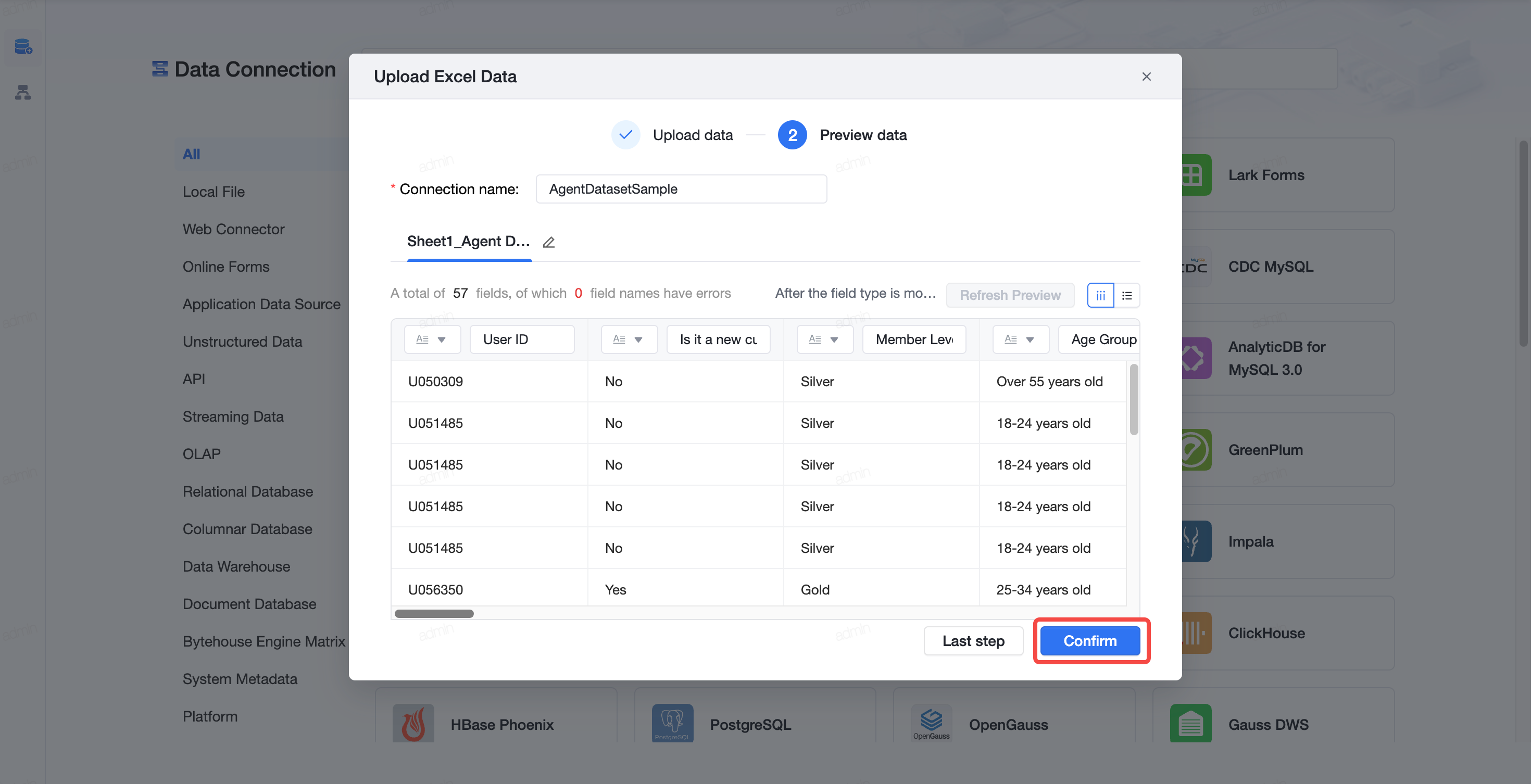
Task: Click the Confirm button
Action: 1090,641
